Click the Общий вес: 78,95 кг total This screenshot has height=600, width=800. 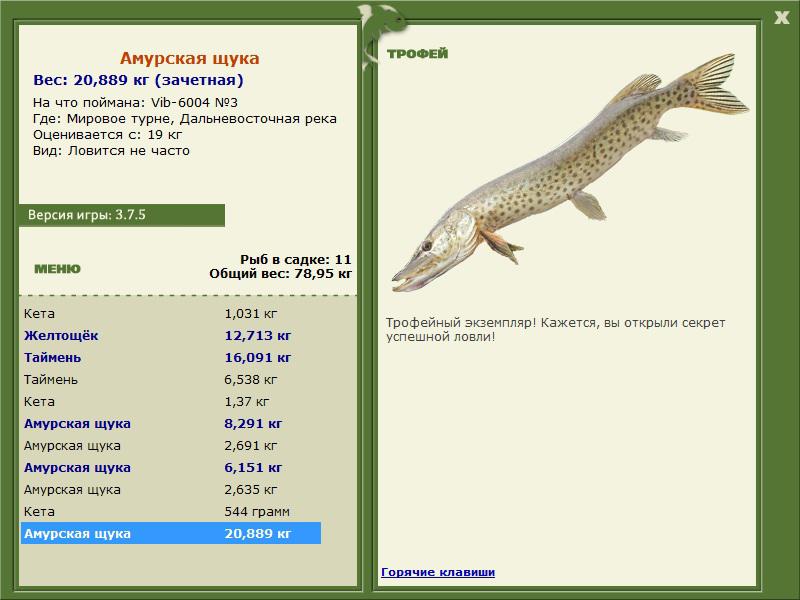(x=280, y=273)
